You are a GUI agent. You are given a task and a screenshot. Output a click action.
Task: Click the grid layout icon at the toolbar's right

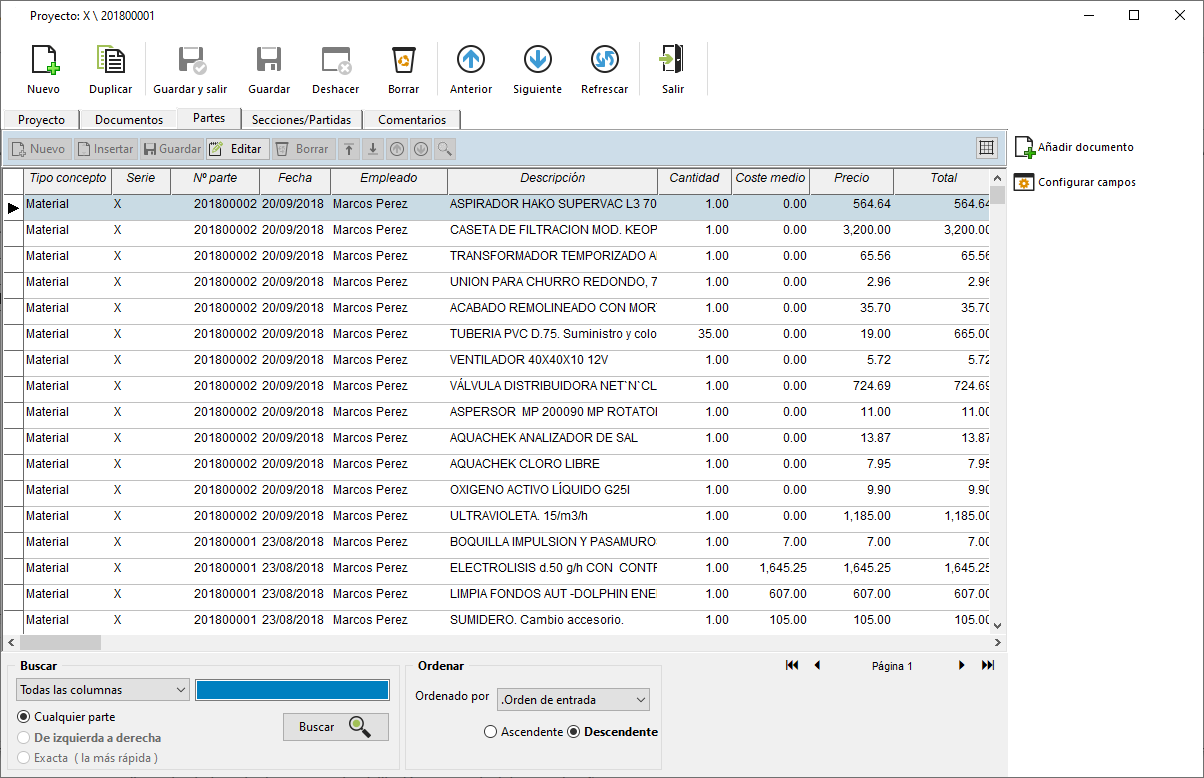(x=987, y=148)
